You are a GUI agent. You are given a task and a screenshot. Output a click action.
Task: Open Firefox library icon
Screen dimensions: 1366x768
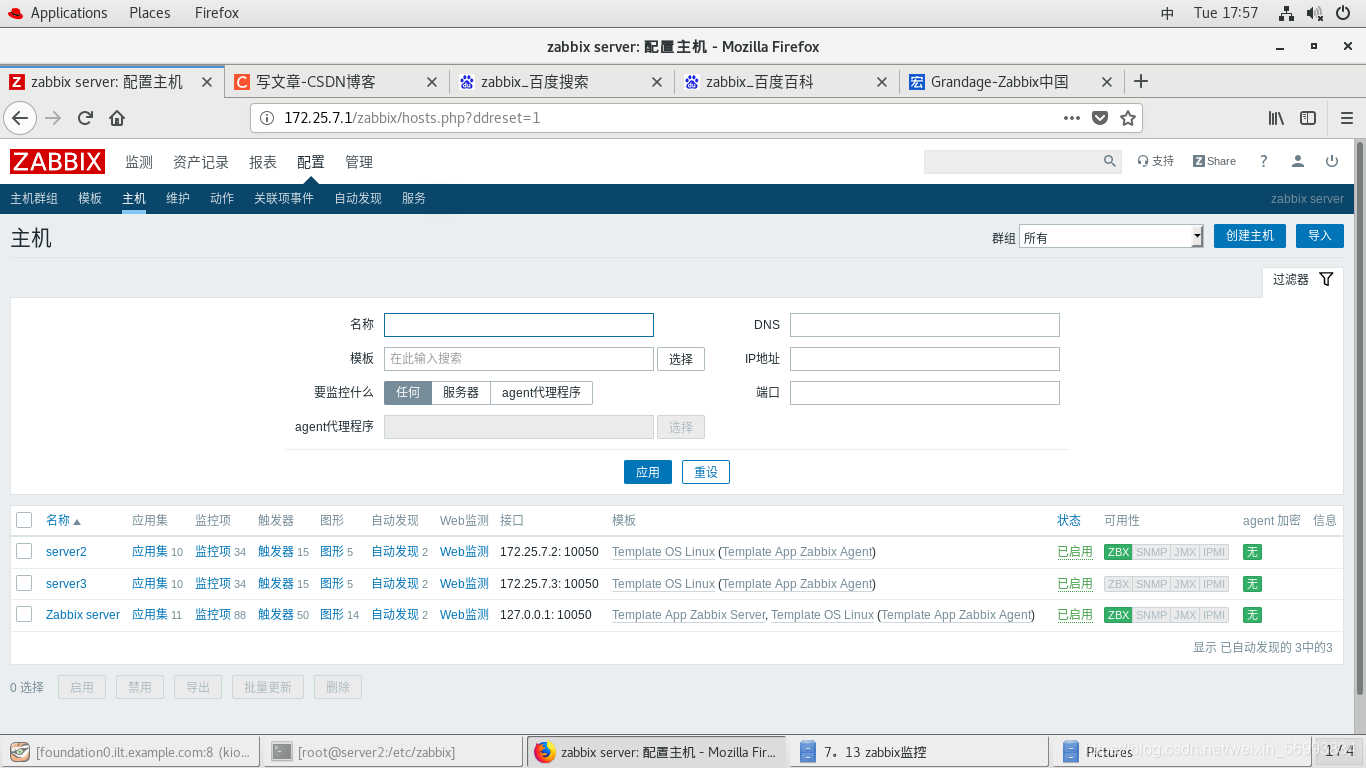[1276, 118]
